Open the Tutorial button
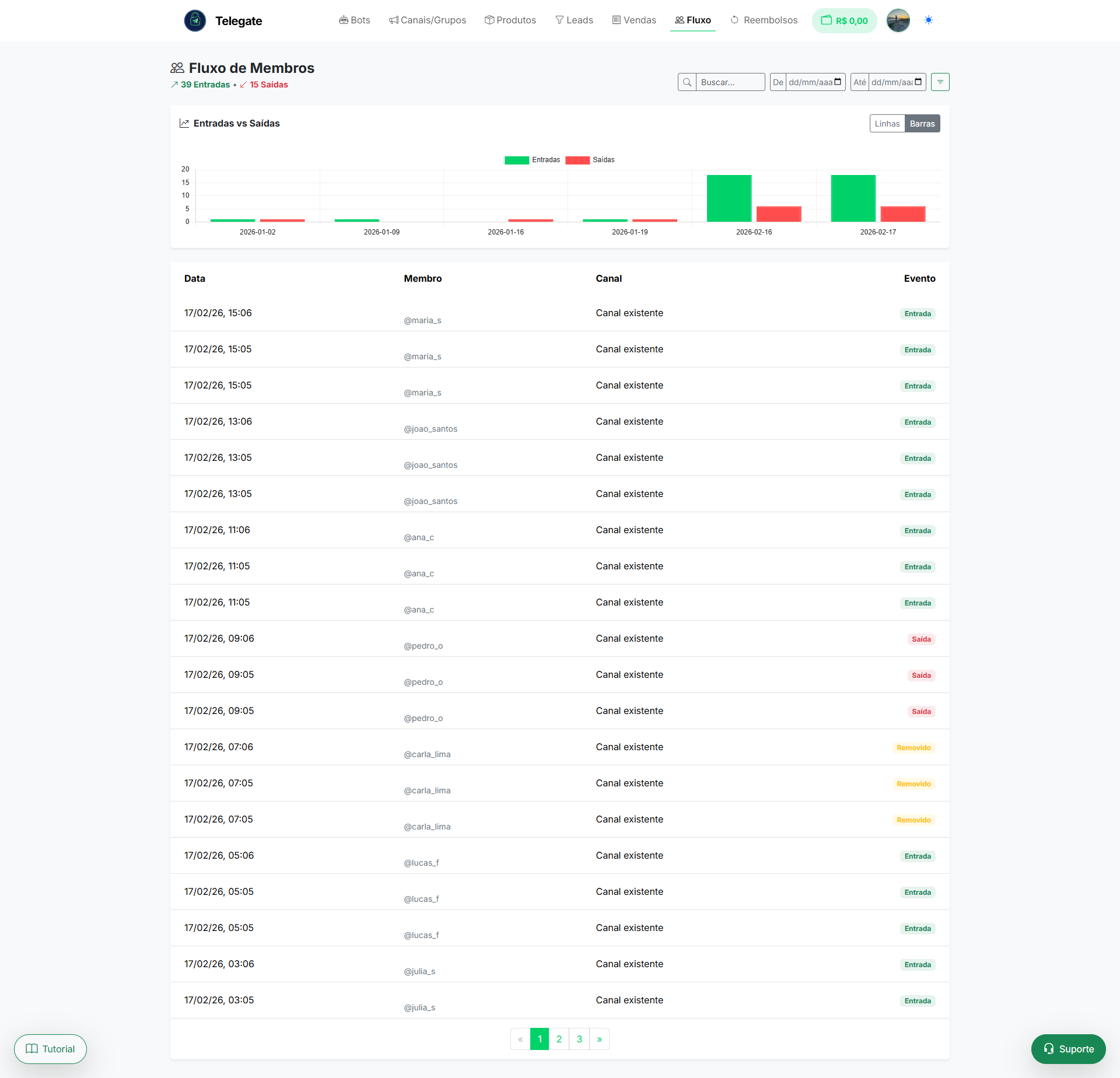 point(50,1049)
